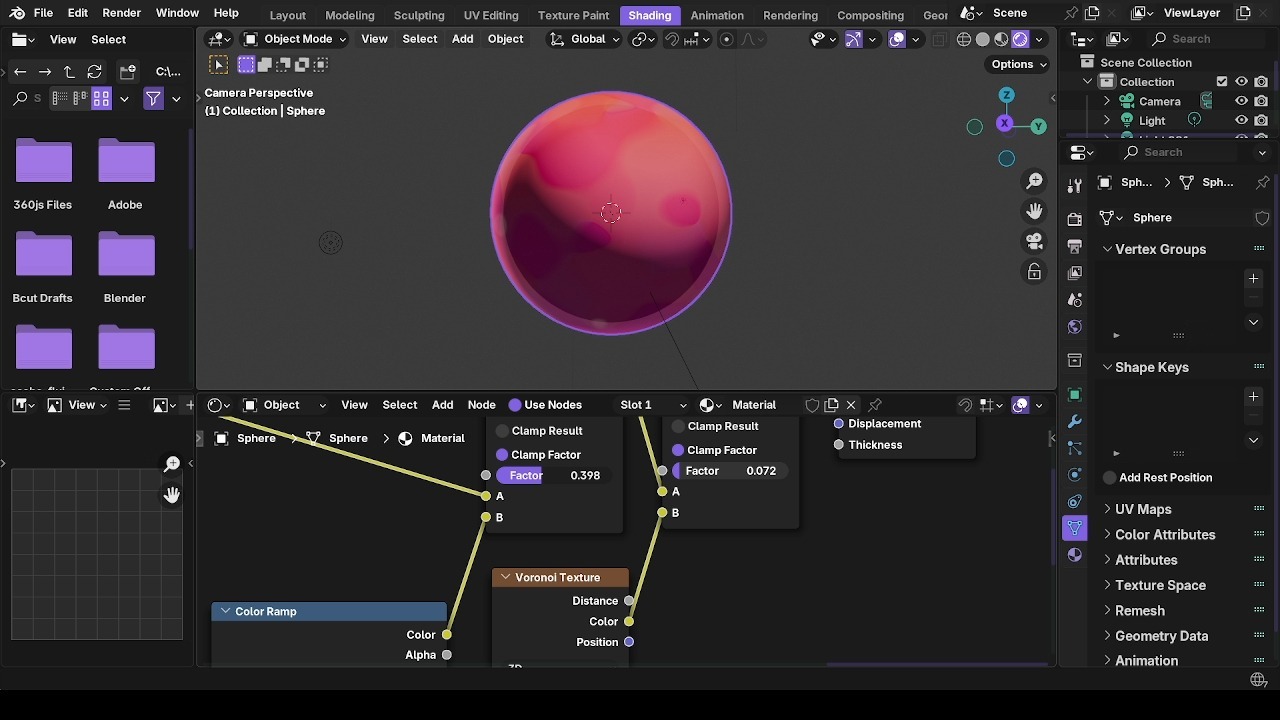Open the File menu
The width and height of the screenshot is (1280, 720).
43,13
